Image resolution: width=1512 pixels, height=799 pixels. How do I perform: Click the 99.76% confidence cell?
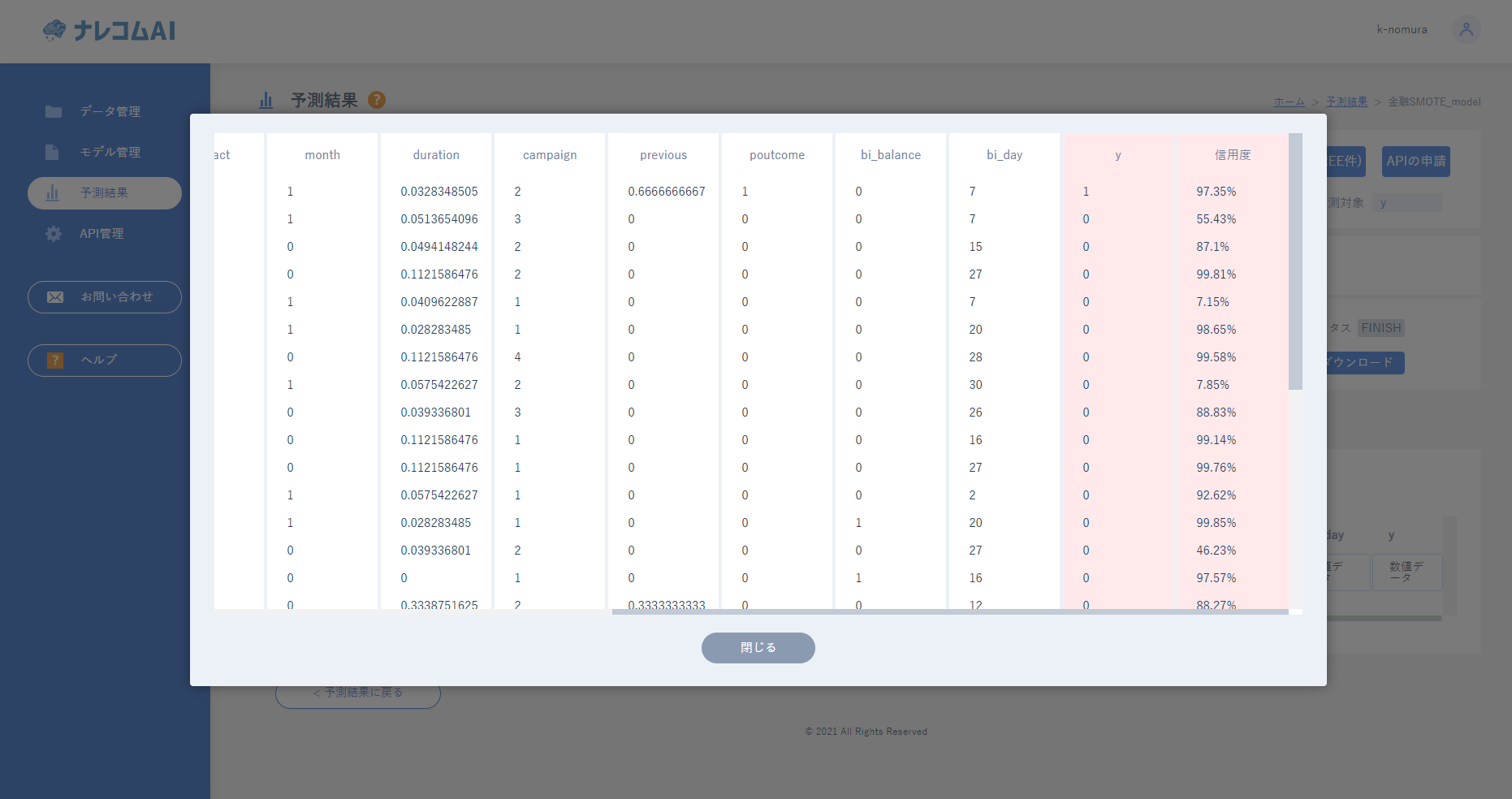[x=1216, y=468]
